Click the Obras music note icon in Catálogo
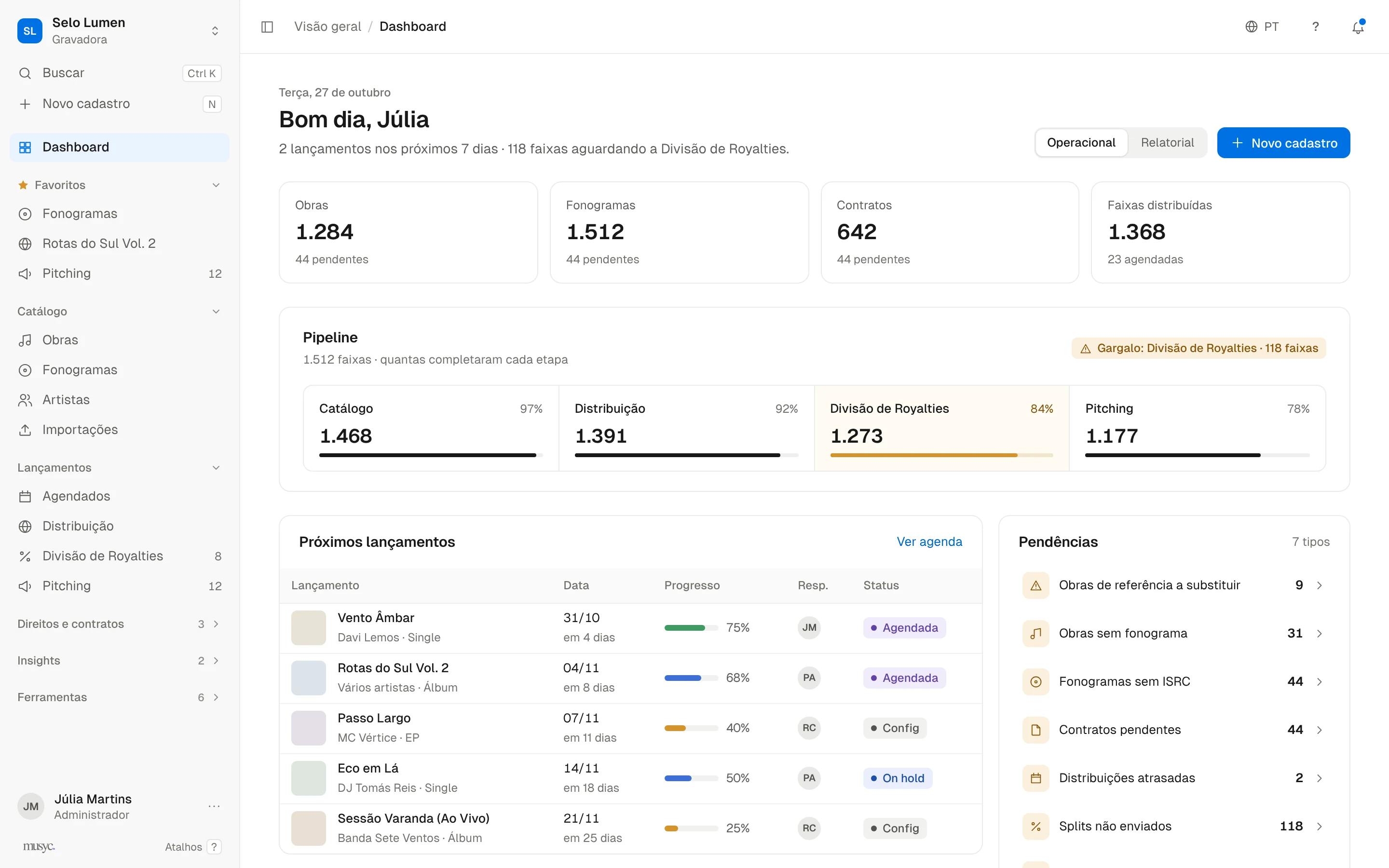The height and width of the screenshot is (868, 1389). point(25,340)
